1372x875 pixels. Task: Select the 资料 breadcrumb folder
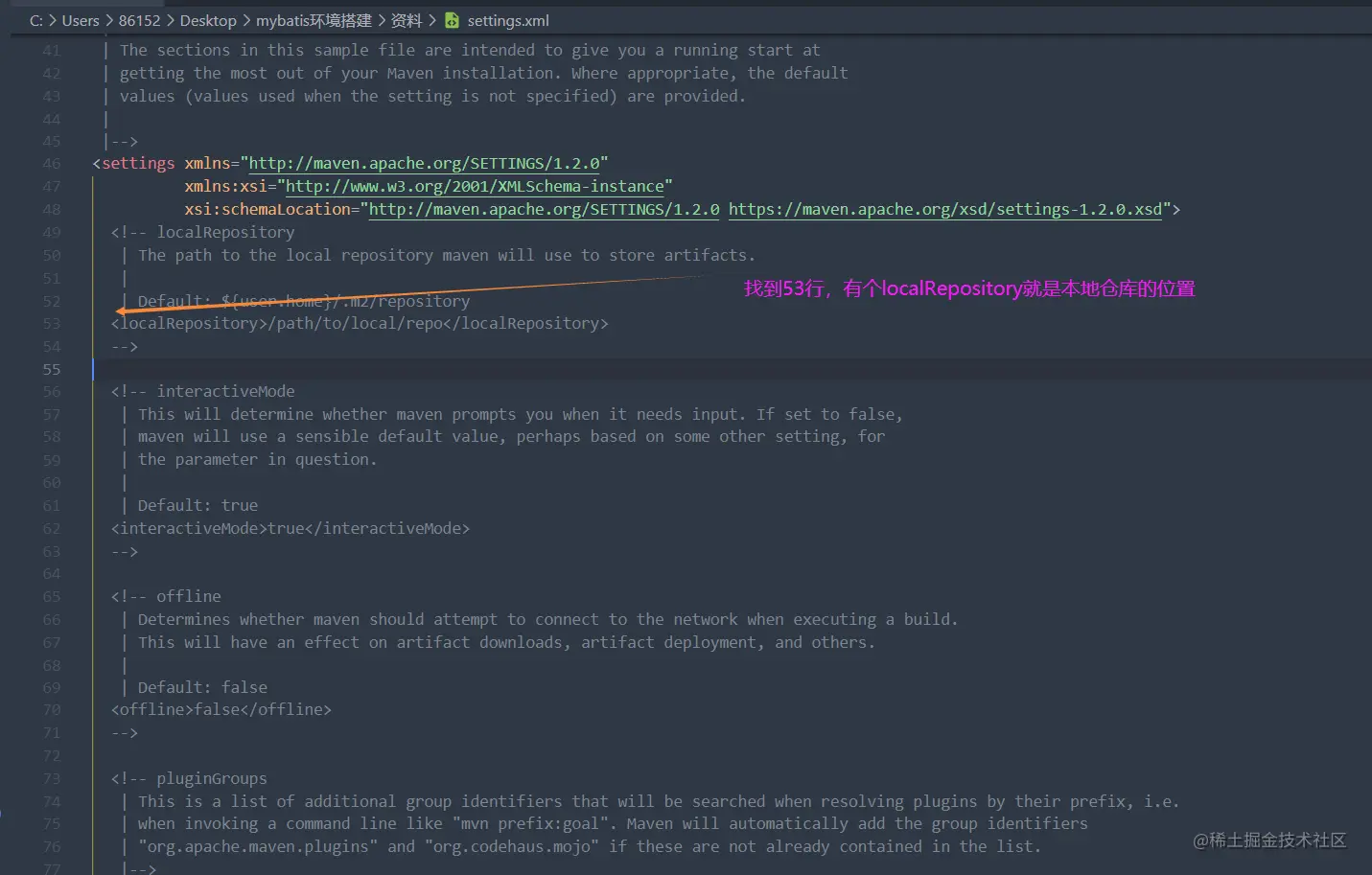[x=407, y=20]
